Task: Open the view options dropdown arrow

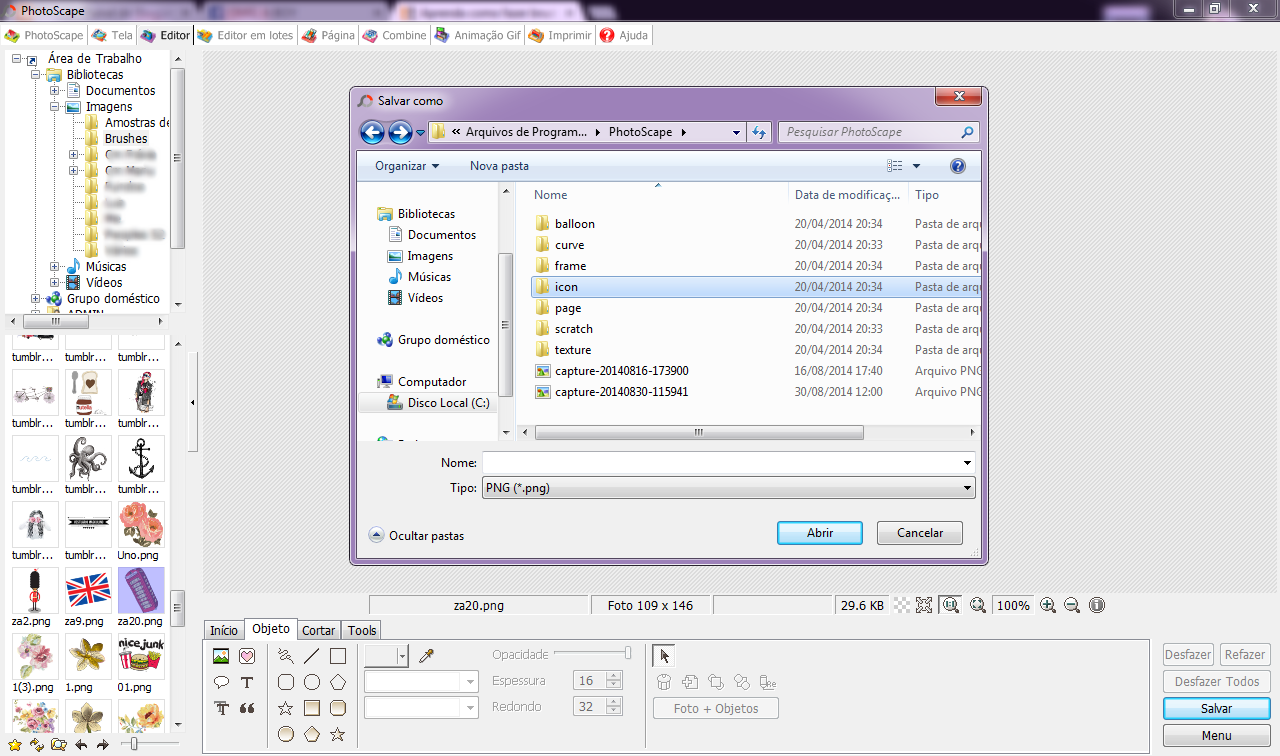Action: click(916, 166)
